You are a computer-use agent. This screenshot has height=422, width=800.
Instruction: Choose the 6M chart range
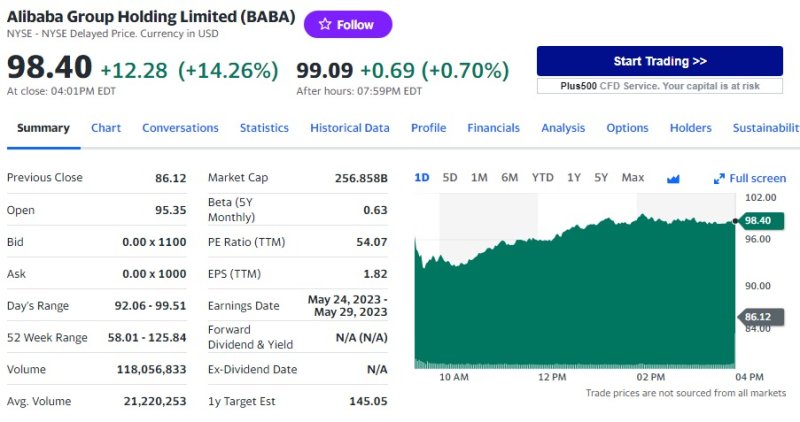pos(509,178)
